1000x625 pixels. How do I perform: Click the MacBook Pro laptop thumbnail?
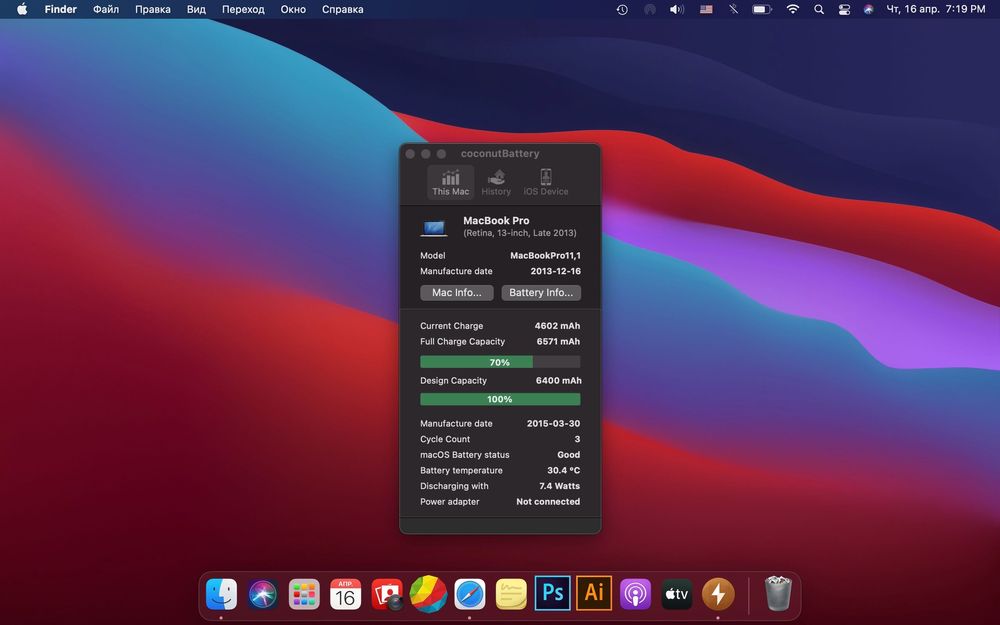click(434, 228)
